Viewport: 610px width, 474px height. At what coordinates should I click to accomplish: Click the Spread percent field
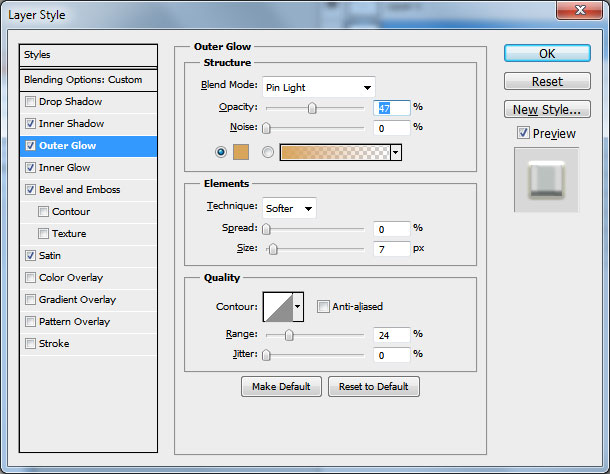click(392, 229)
